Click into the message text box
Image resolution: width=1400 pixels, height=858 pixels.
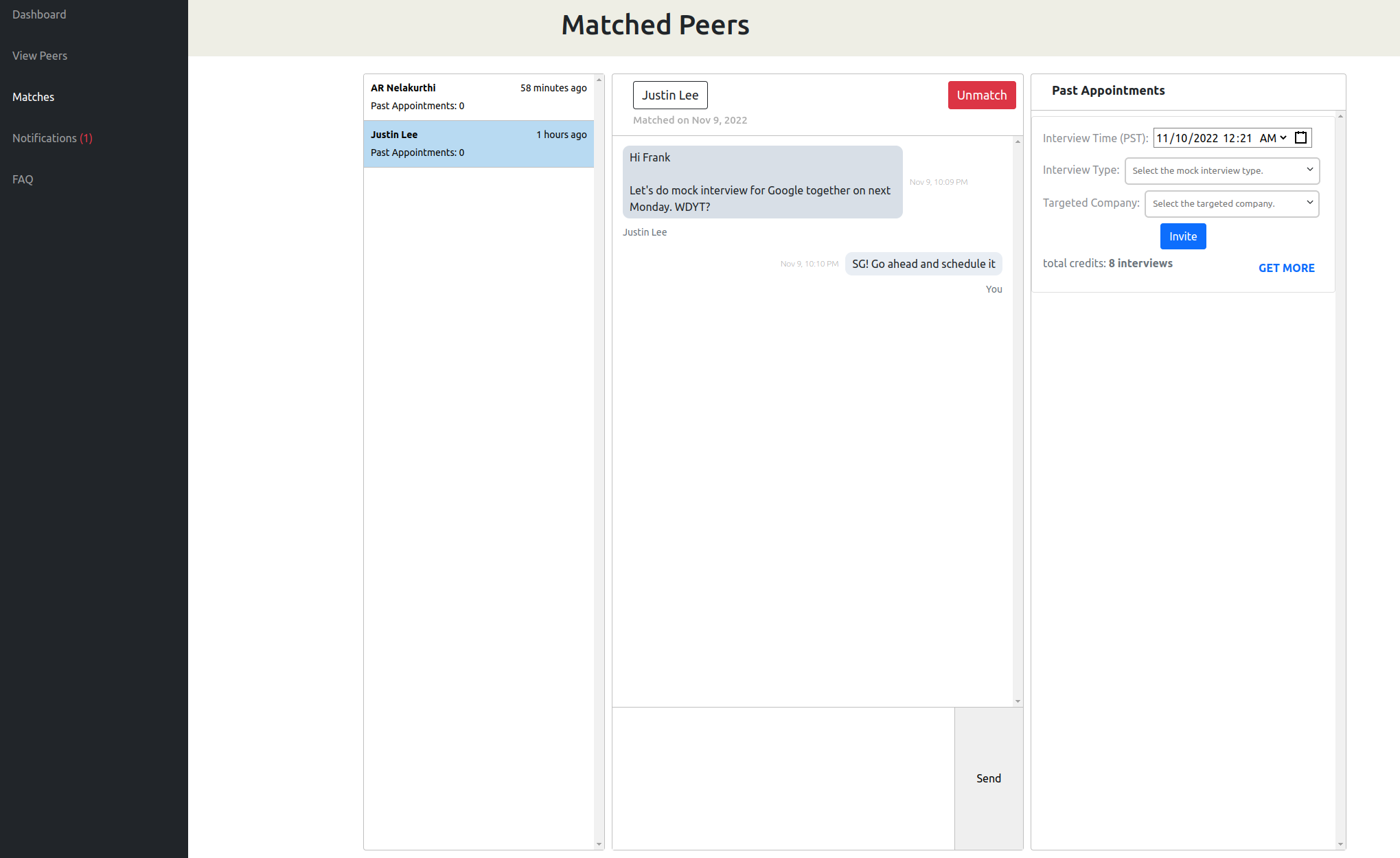point(783,778)
